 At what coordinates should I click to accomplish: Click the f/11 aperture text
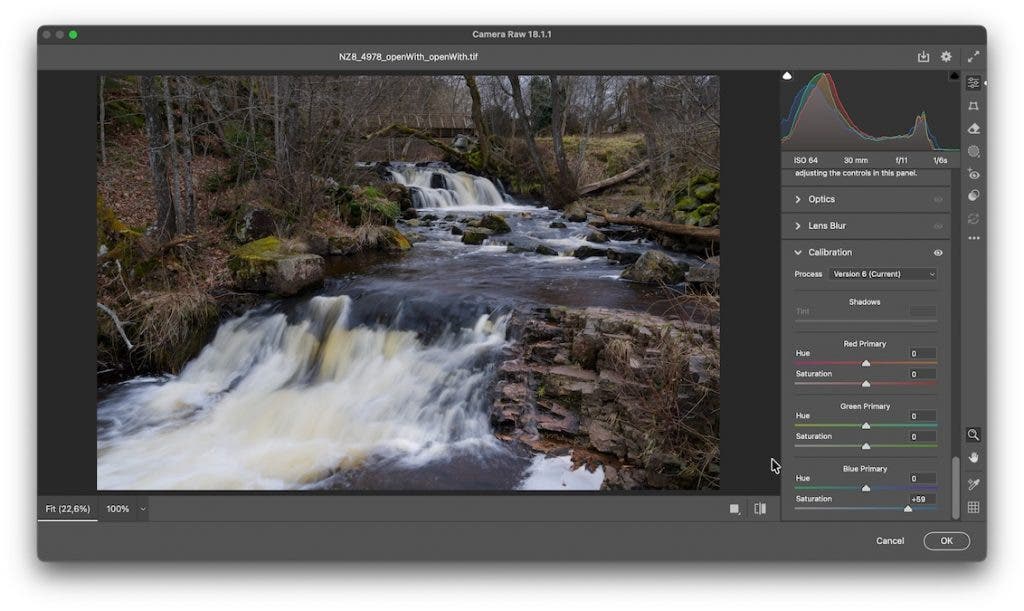tap(902, 160)
